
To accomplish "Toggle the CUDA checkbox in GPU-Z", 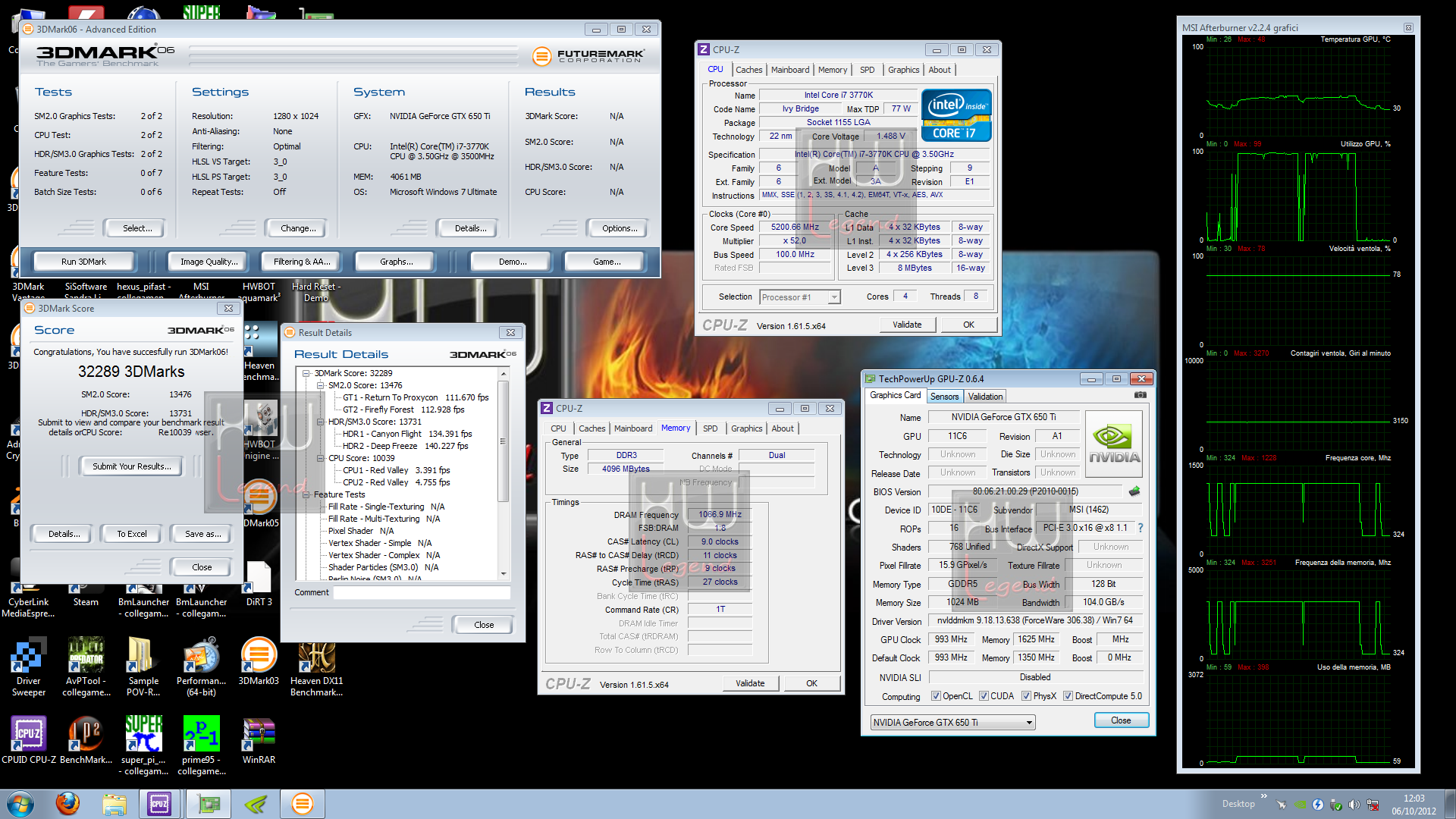I will click(x=984, y=696).
